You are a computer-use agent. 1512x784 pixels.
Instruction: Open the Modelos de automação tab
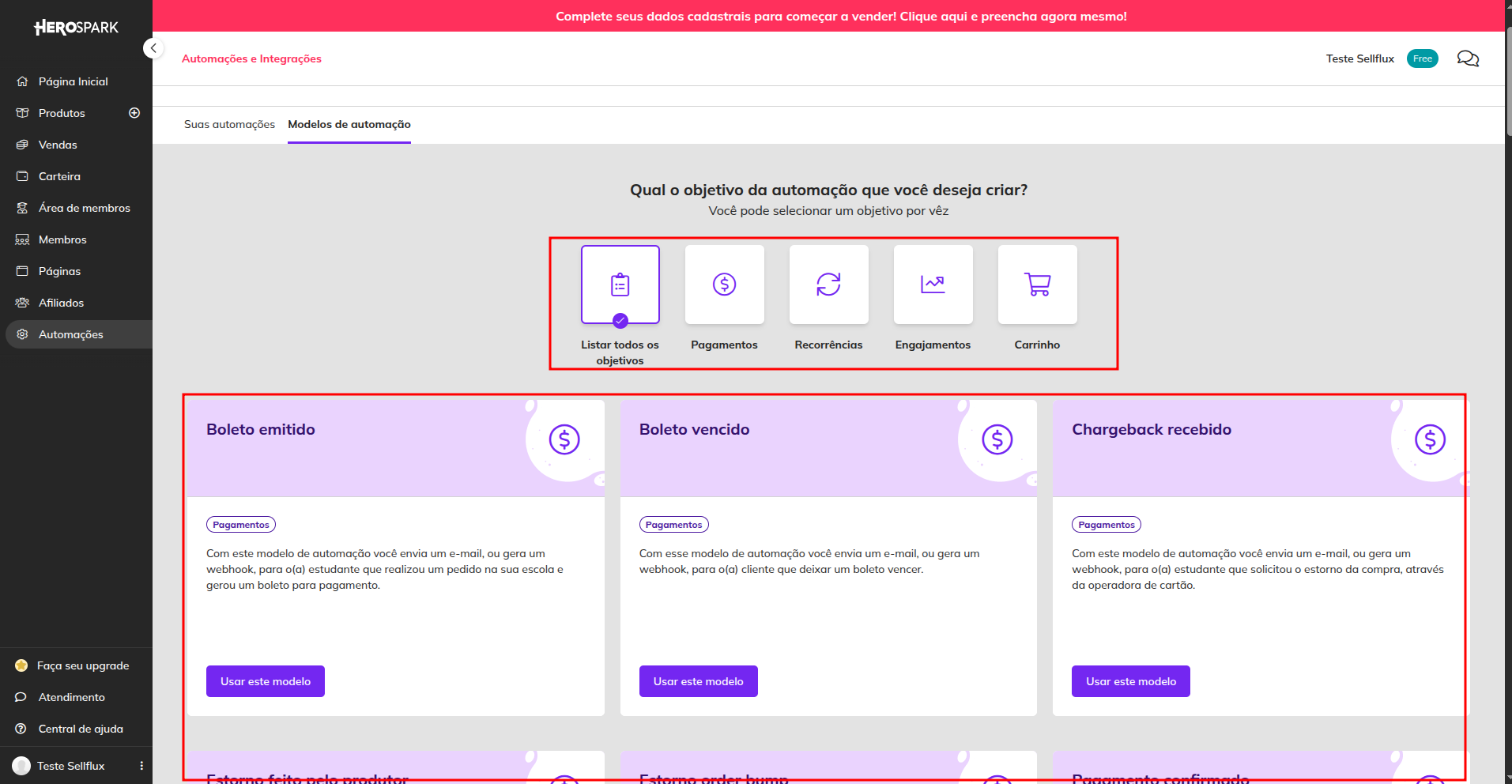tap(349, 124)
